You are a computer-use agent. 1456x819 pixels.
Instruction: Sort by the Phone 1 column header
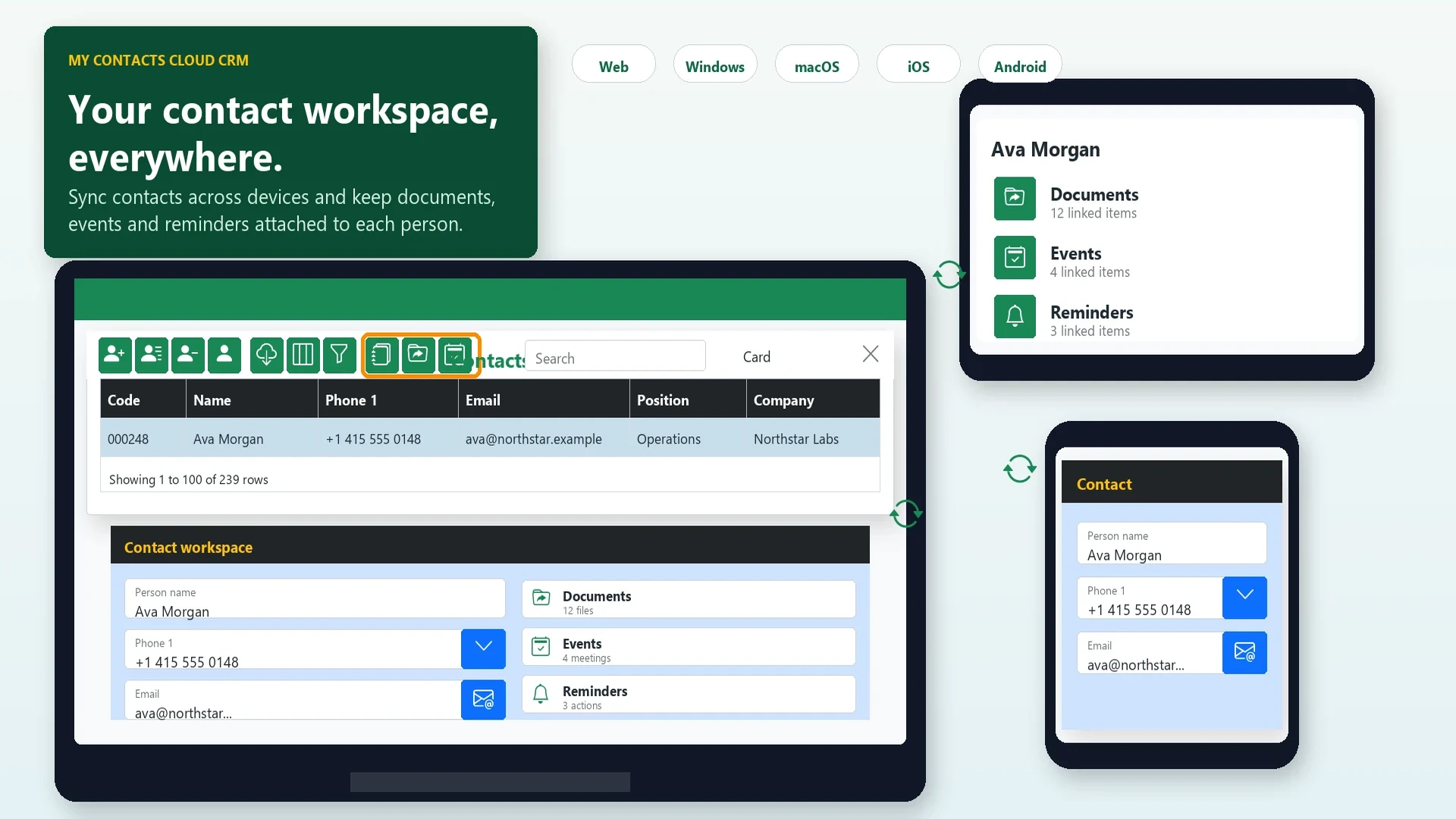(388, 400)
